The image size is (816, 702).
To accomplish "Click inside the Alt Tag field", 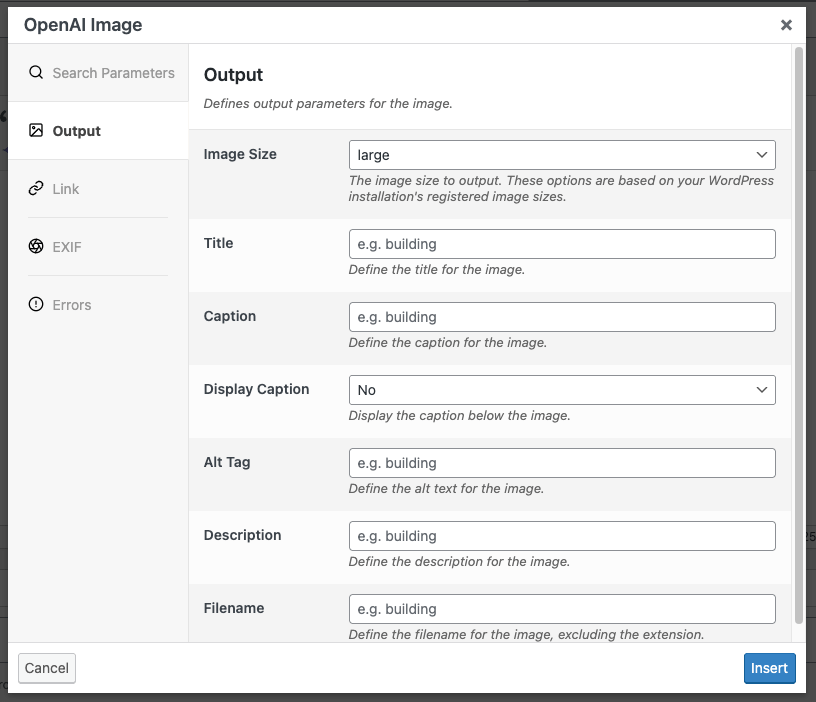I will (x=561, y=462).
